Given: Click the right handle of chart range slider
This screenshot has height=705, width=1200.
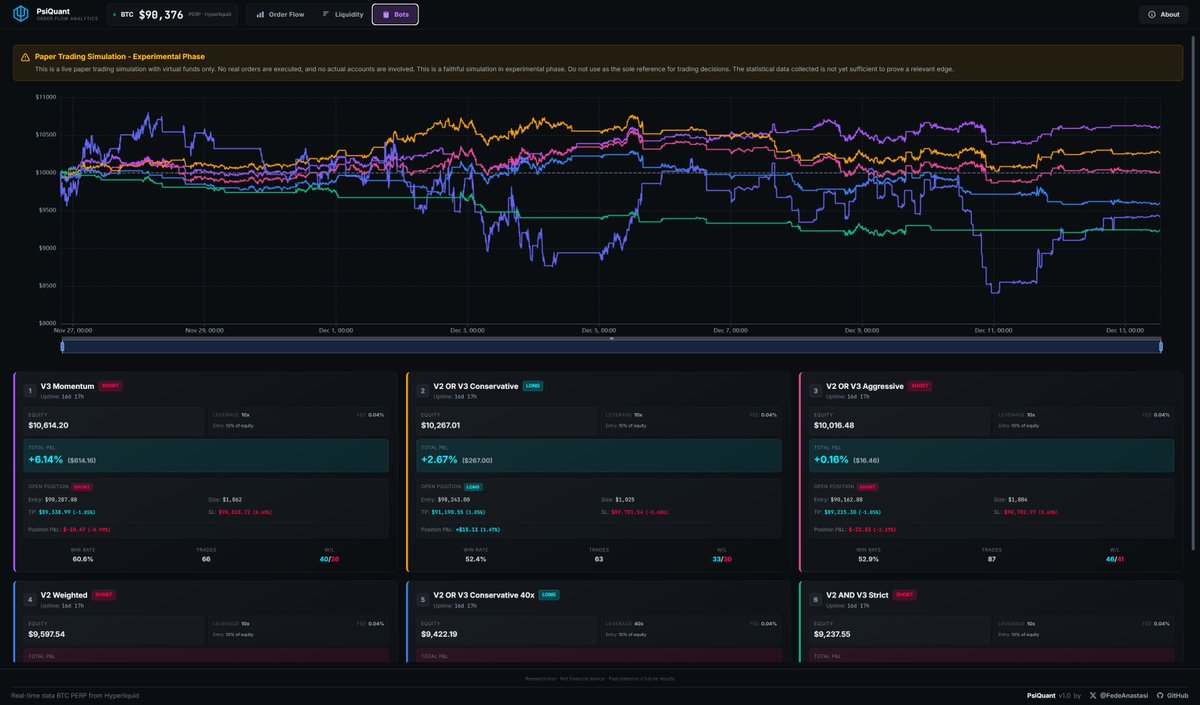Looking at the screenshot, I should tap(1161, 346).
